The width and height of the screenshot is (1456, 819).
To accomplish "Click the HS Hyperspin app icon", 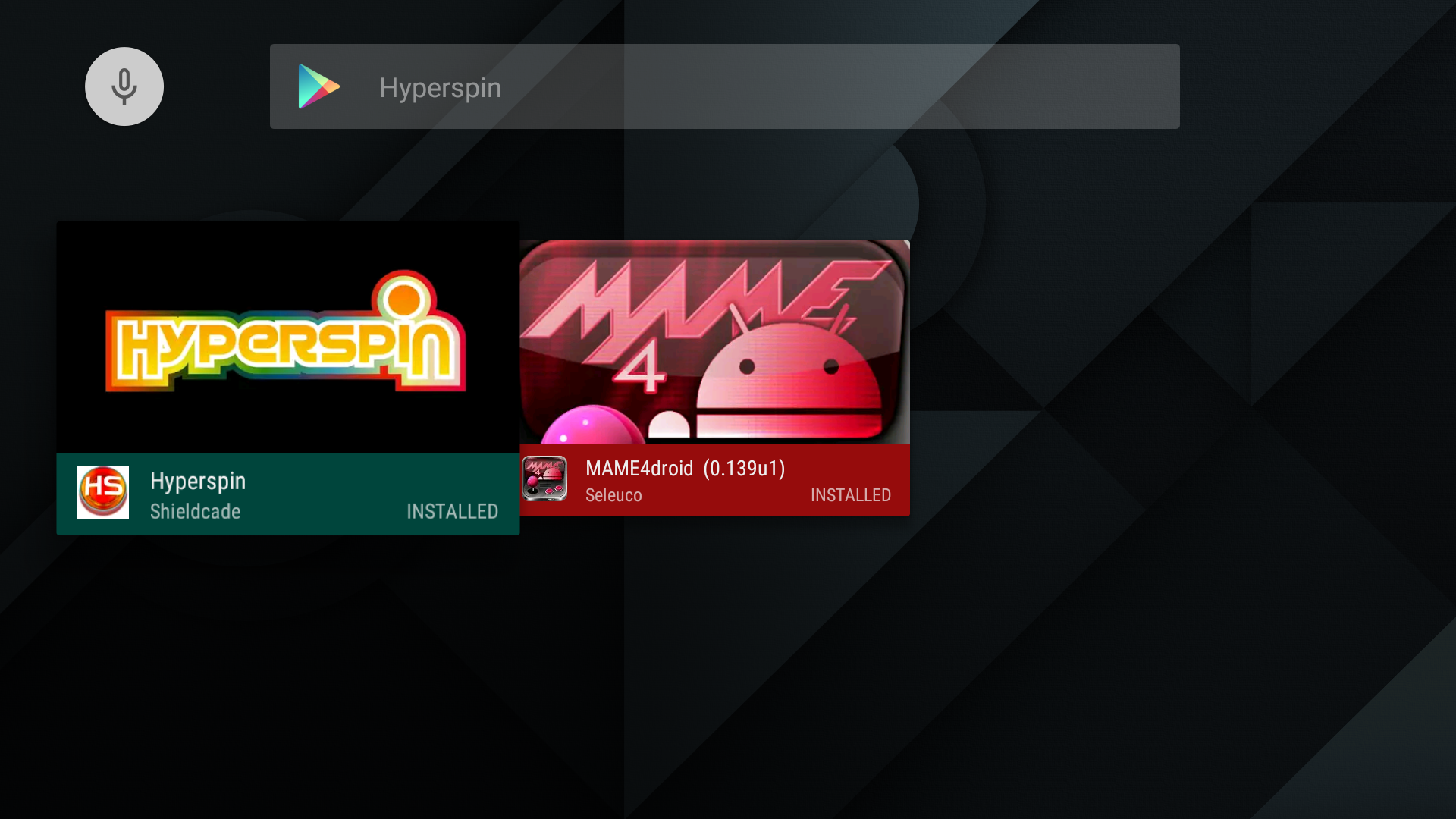I will click(x=103, y=493).
